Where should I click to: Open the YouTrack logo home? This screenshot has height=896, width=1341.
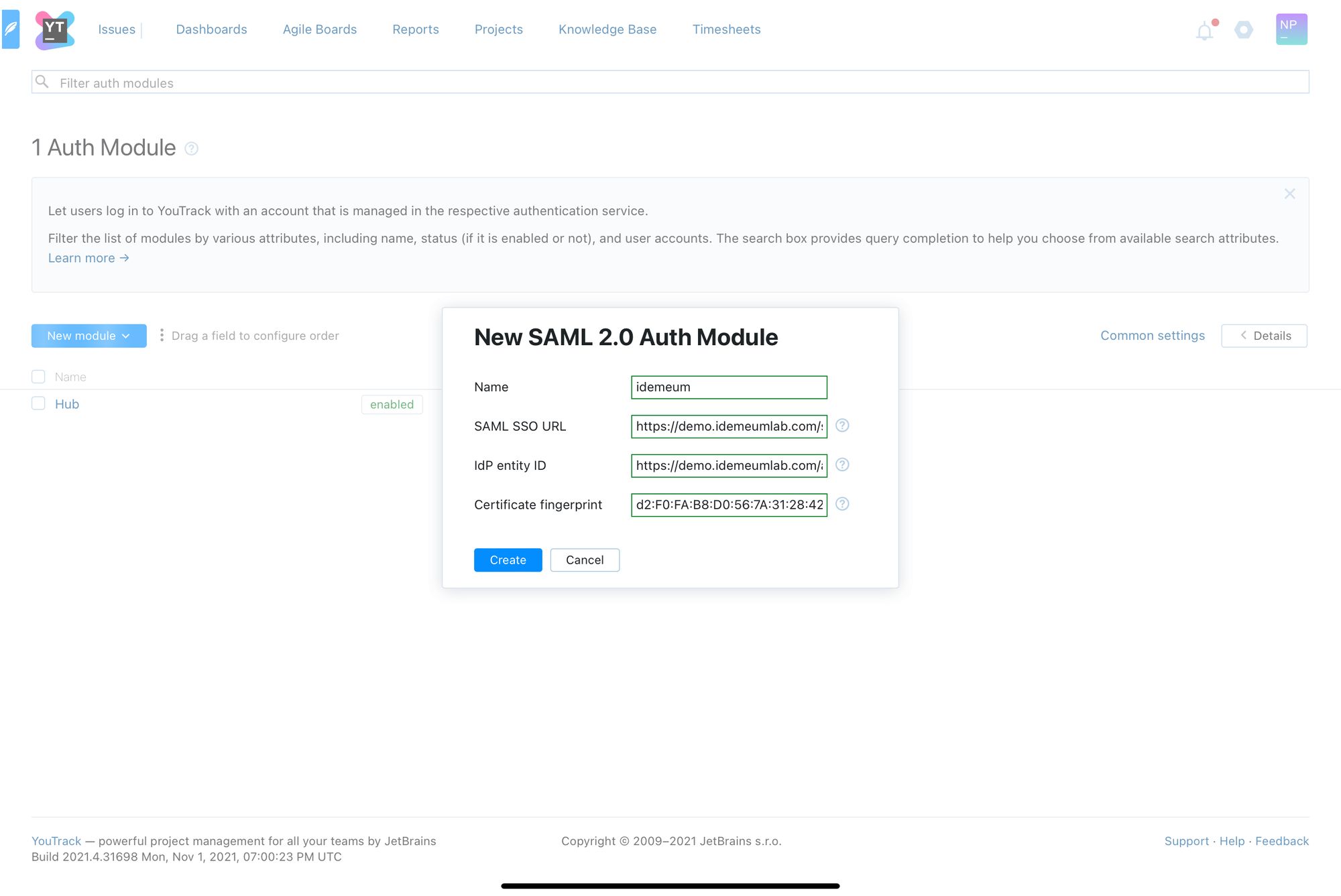pos(54,30)
